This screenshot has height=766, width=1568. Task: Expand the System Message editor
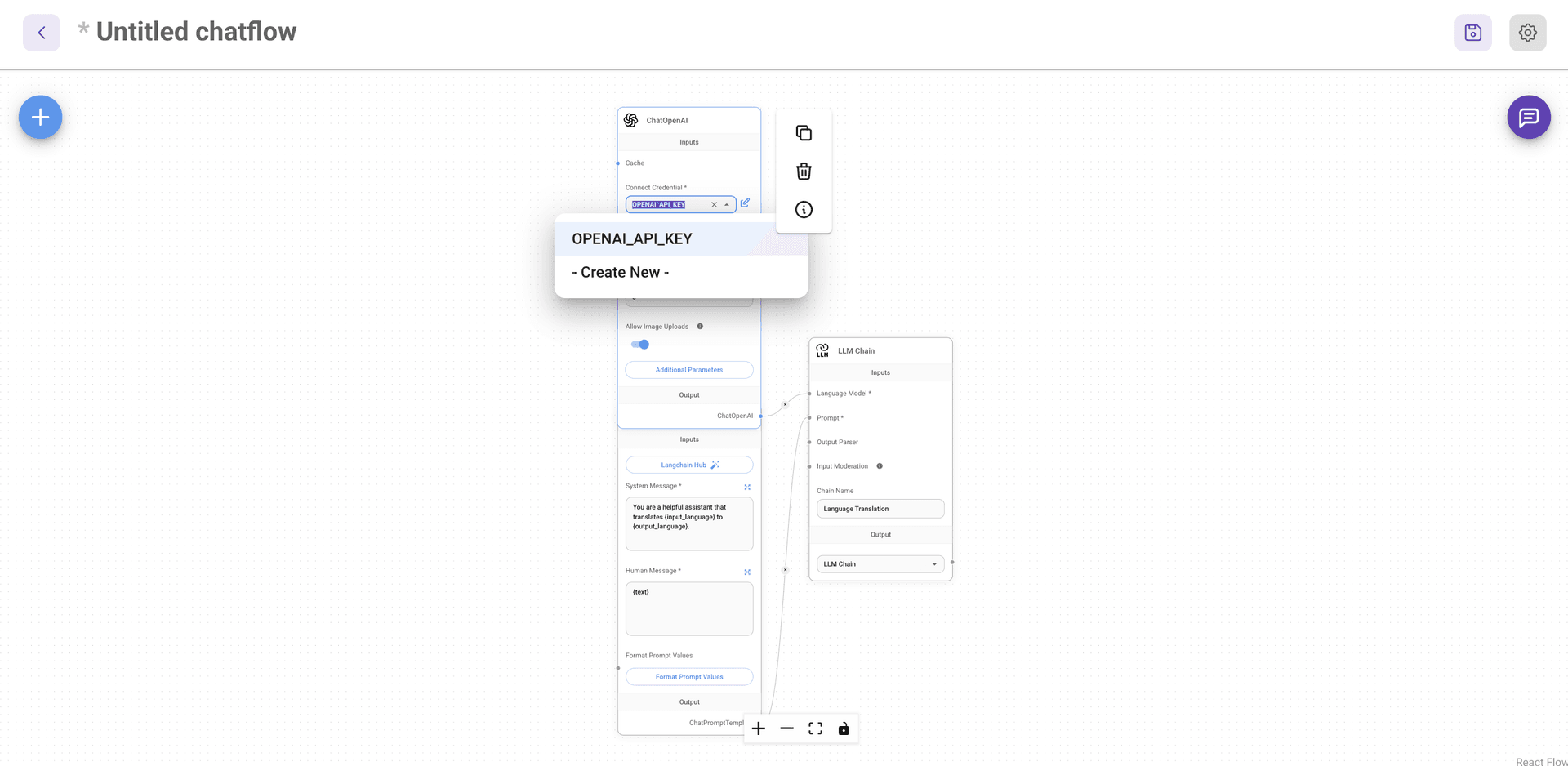(x=746, y=486)
